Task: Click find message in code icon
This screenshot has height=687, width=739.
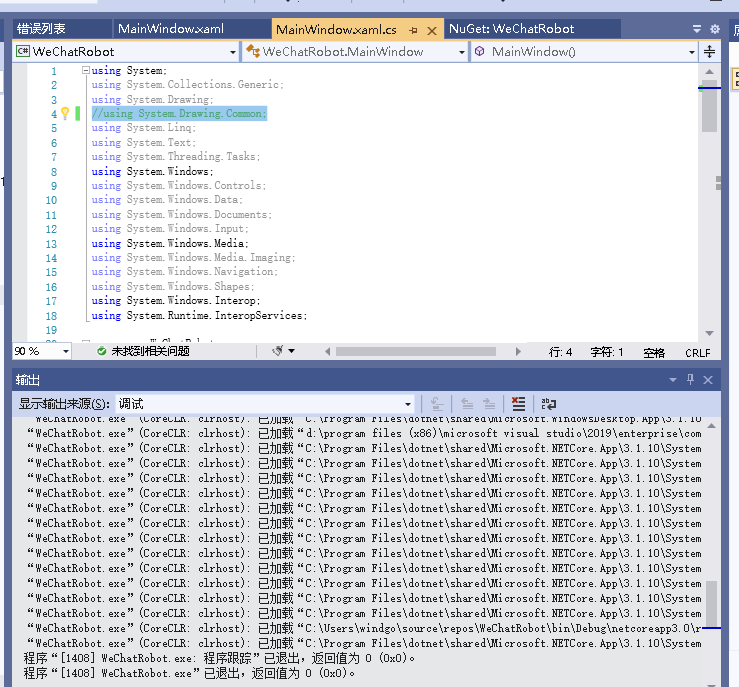Action: coord(437,404)
